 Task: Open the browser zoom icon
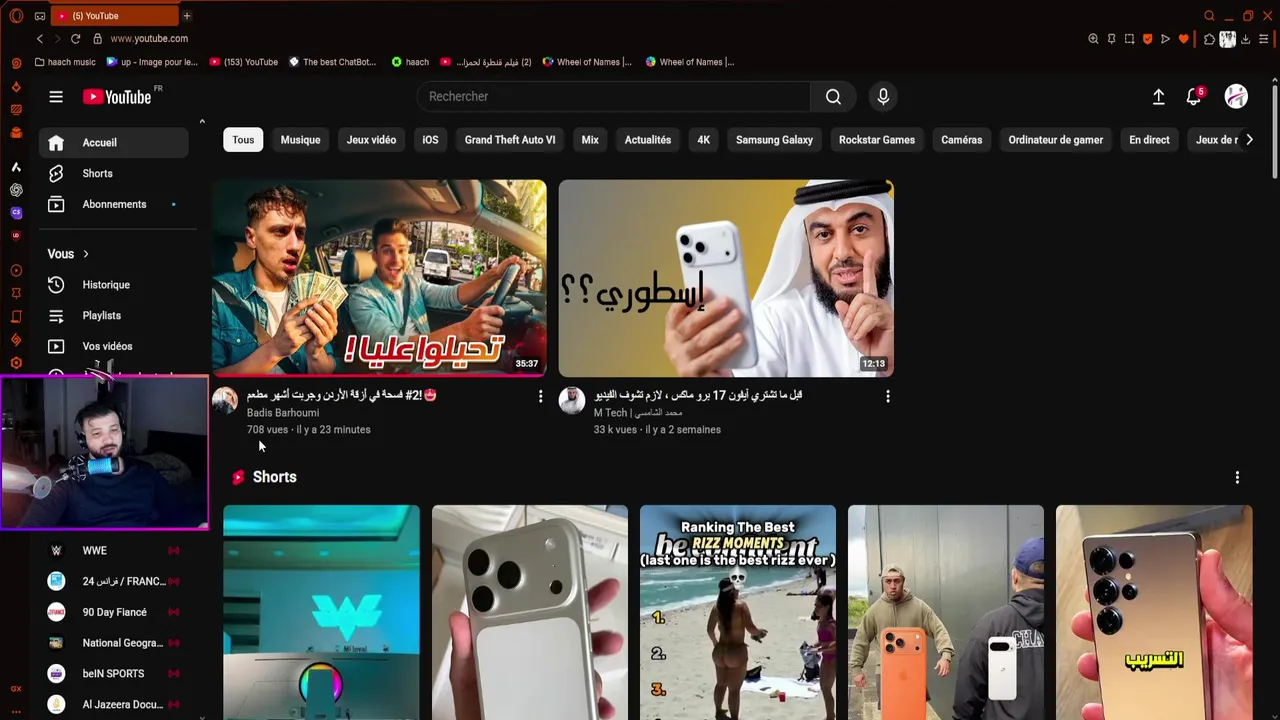pyautogui.click(x=1093, y=39)
